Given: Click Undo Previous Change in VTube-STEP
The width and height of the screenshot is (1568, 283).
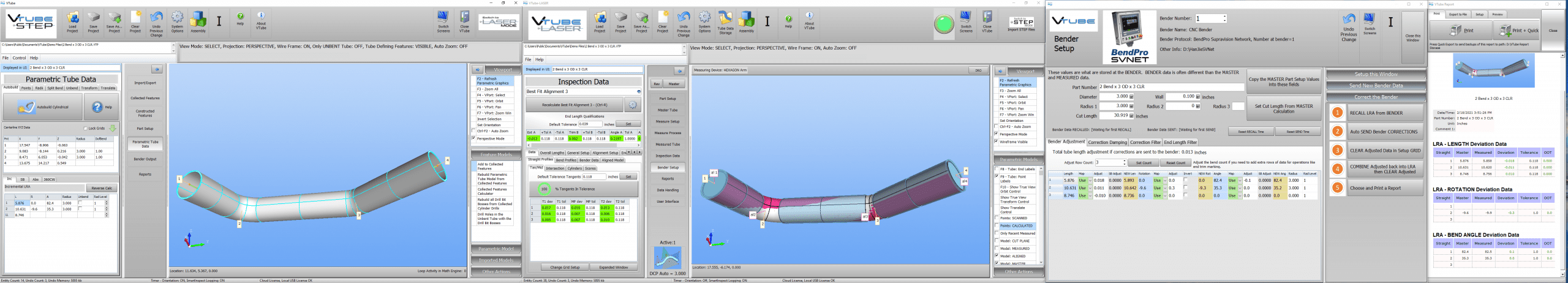Looking at the screenshot, I should (x=156, y=23).
